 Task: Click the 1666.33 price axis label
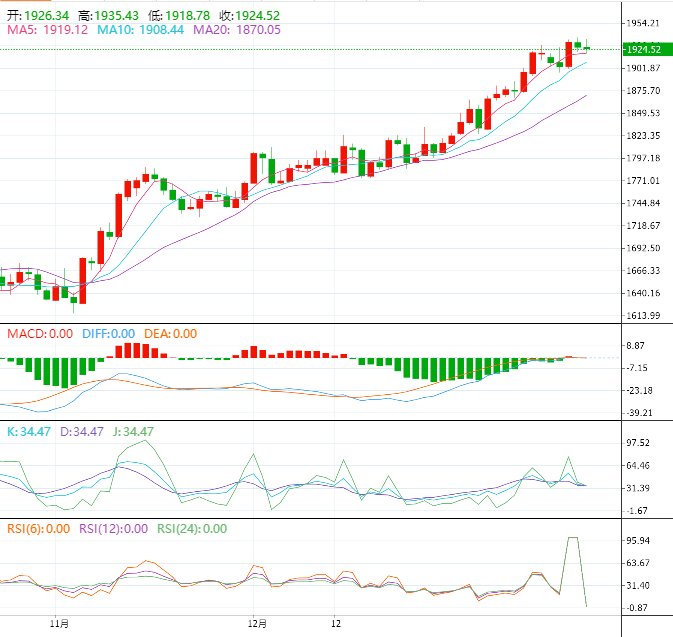coord(643,270)
